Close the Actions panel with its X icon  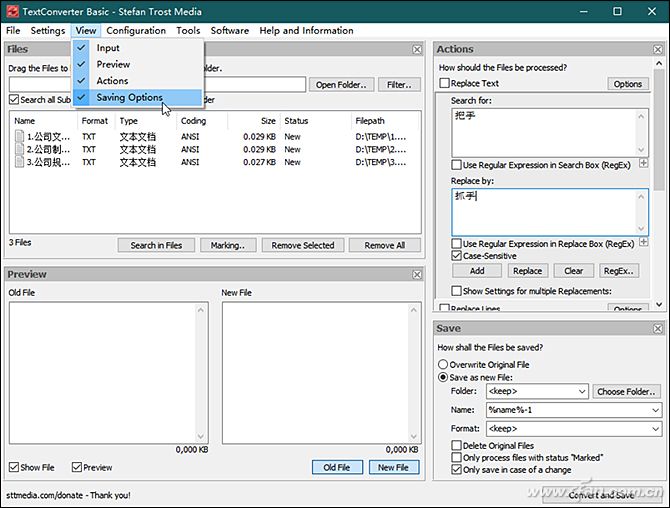point(657,49)
